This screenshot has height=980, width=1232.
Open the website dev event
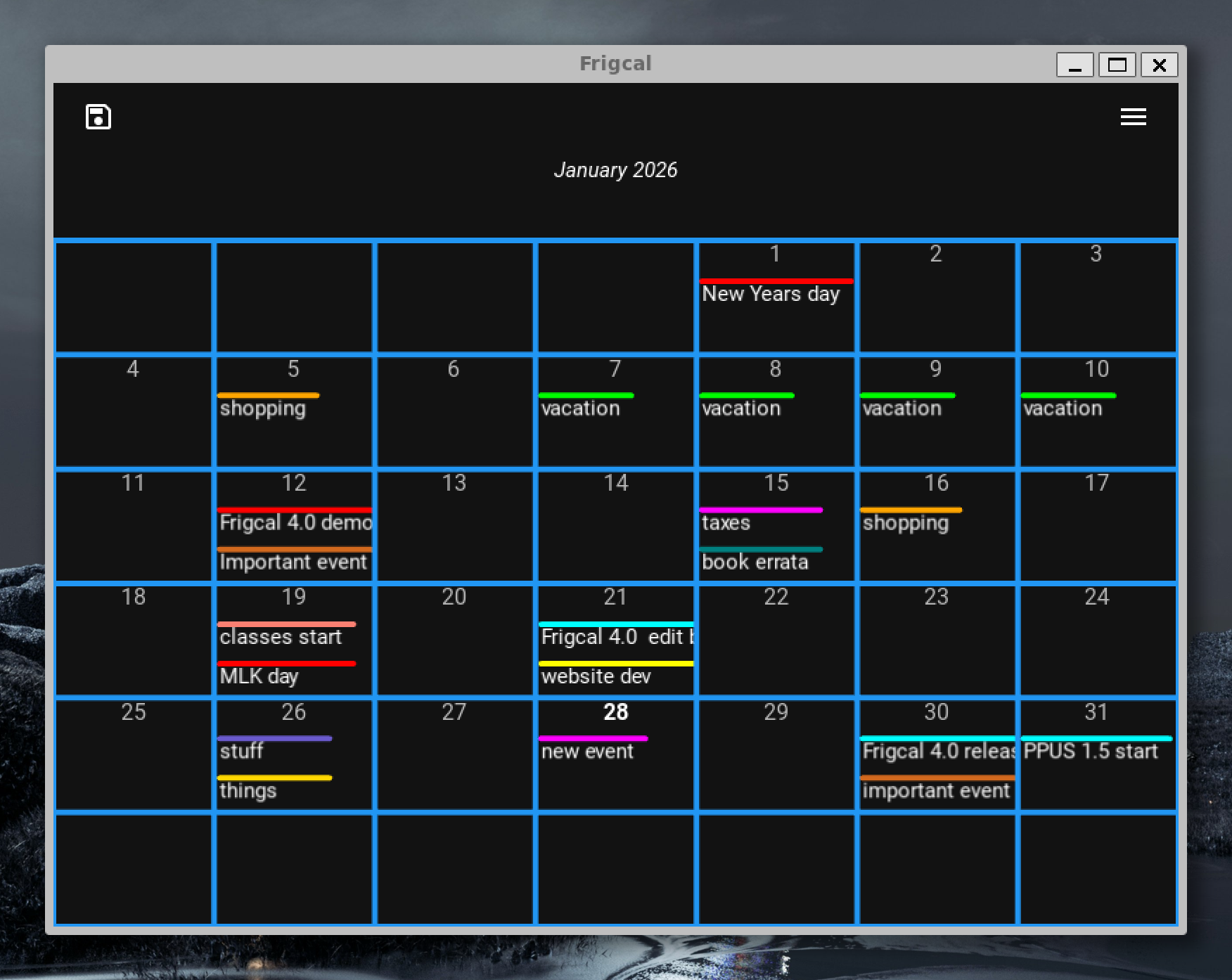tap(617, 676)
